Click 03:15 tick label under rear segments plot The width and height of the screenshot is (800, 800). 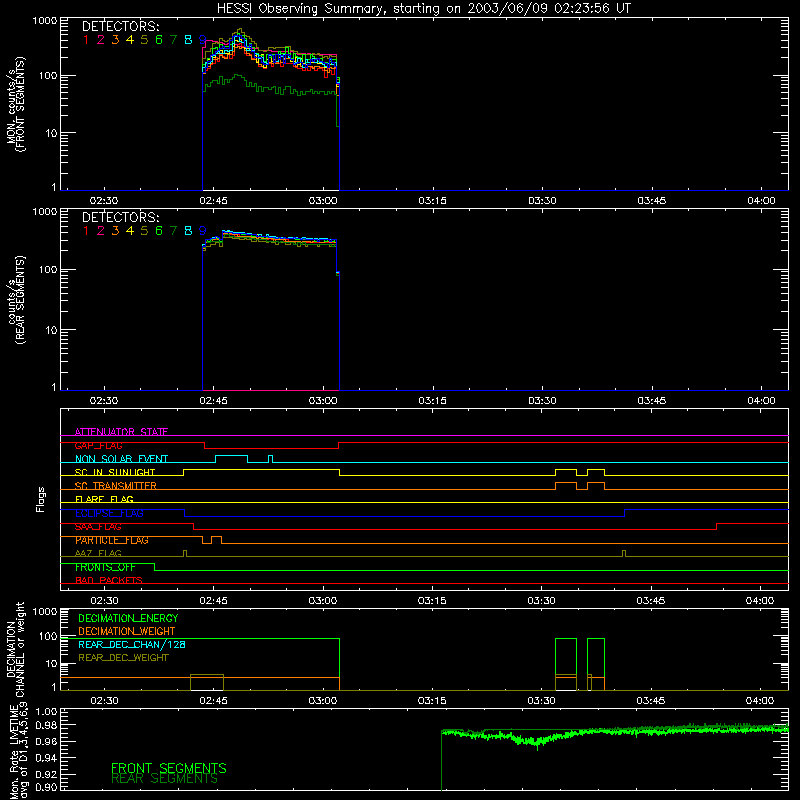tap(432, 401)
